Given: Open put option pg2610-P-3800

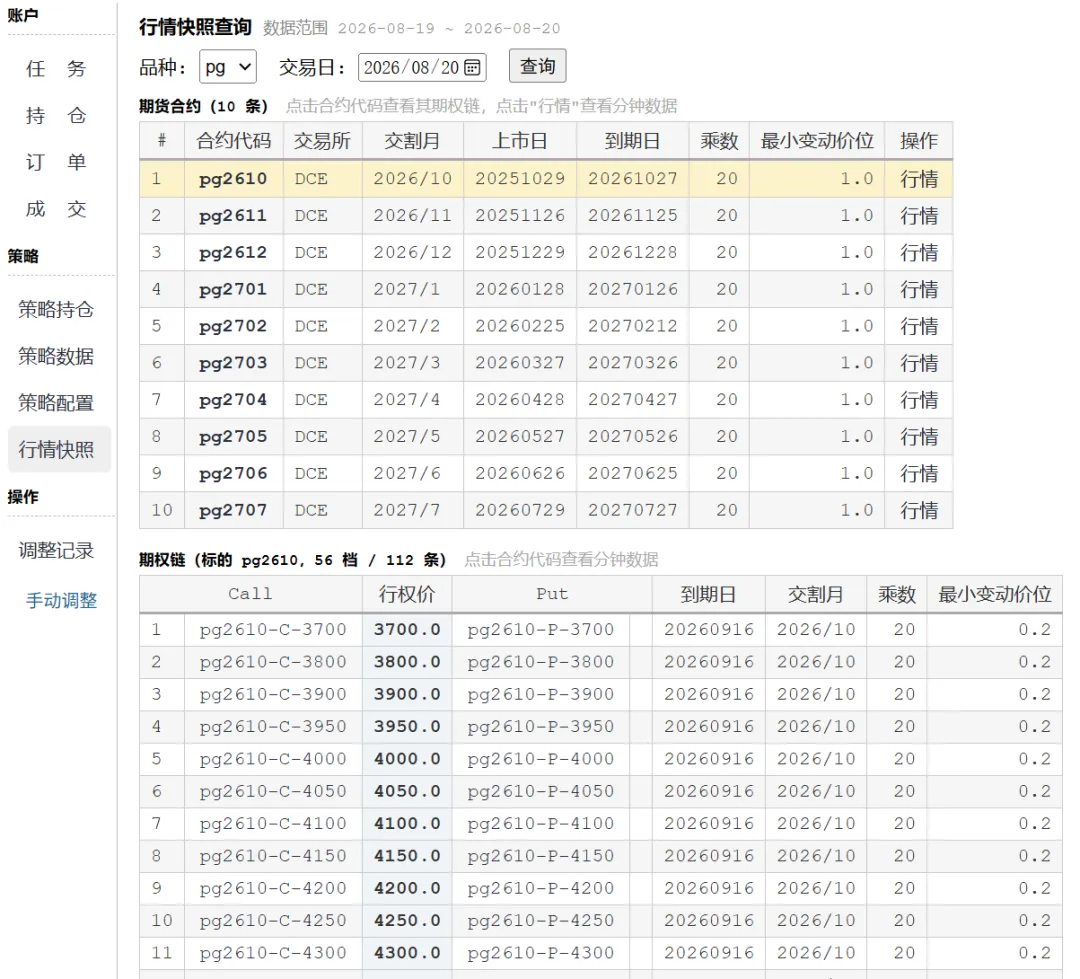Looking at the screenshot, I should coord(541,662).
